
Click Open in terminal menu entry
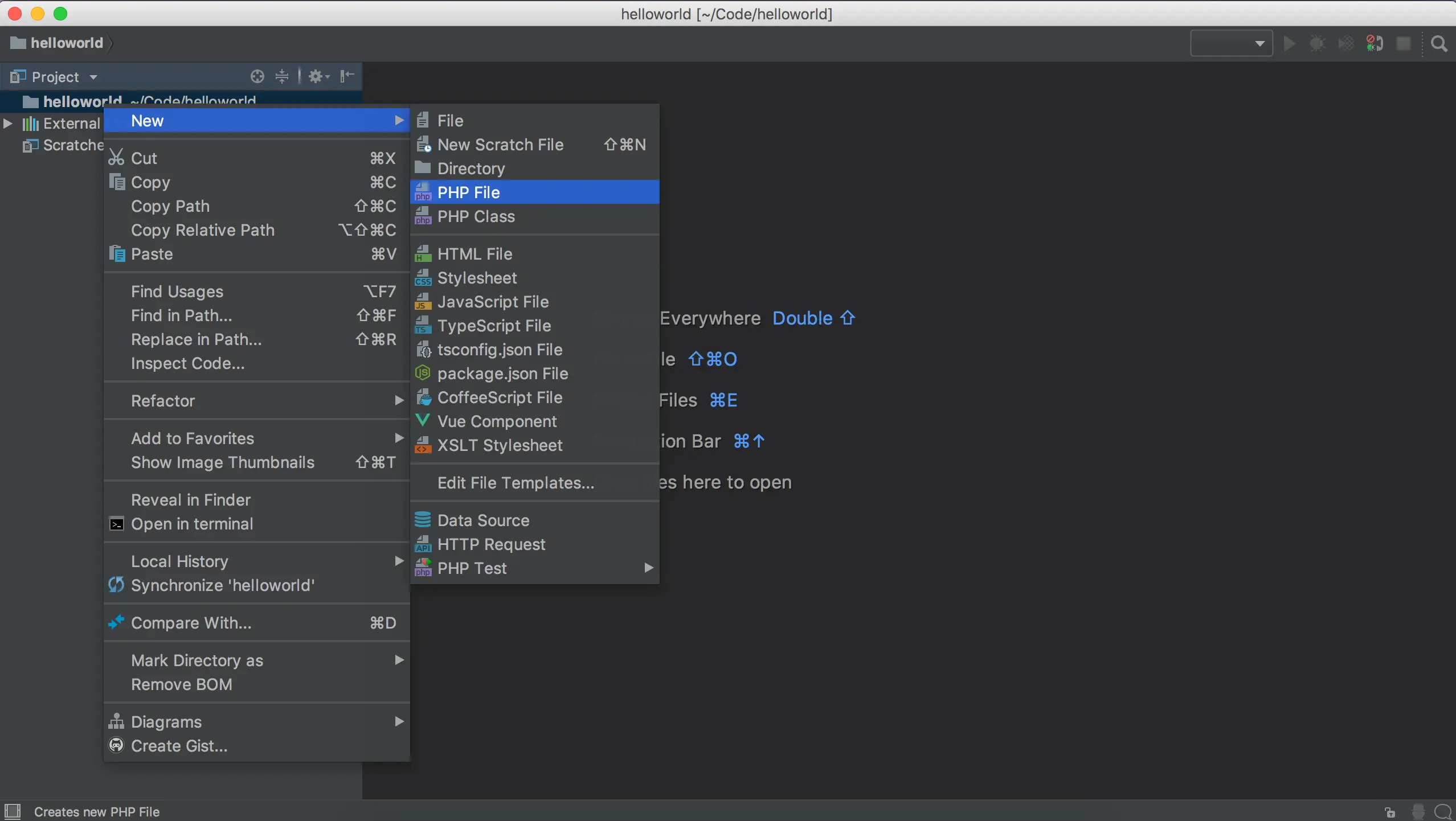192,524
